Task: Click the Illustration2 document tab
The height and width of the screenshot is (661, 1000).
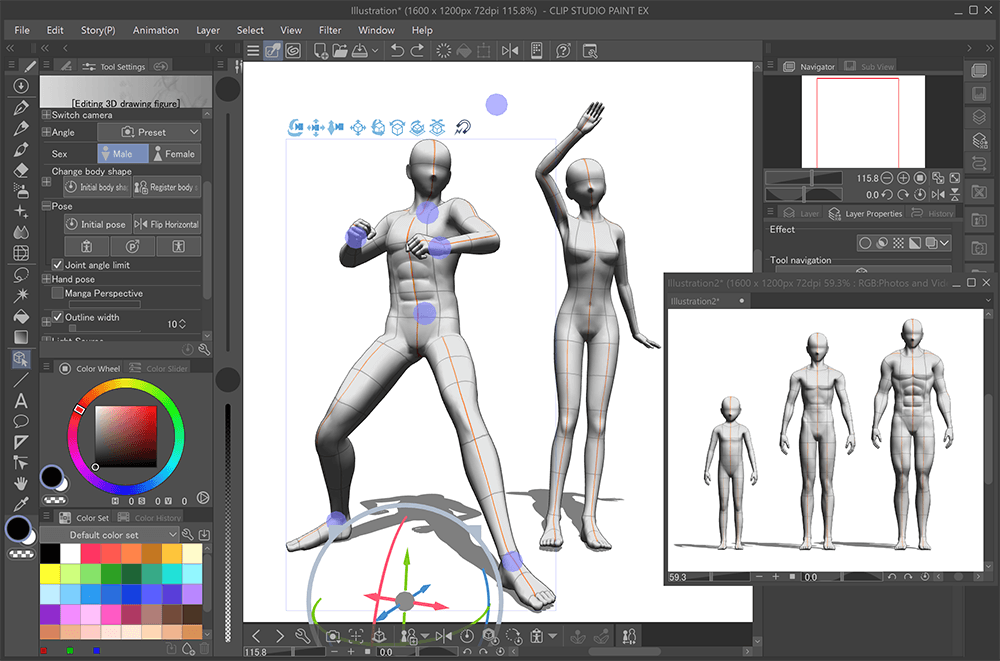Action: point(707,301)
